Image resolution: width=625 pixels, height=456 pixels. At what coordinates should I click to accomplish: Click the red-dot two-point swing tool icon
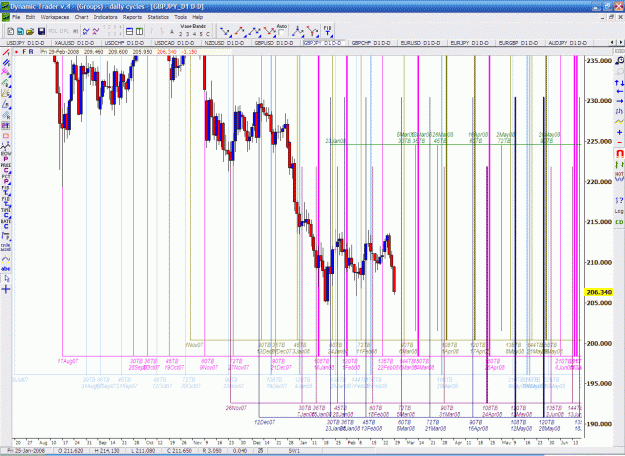[240, 31]
